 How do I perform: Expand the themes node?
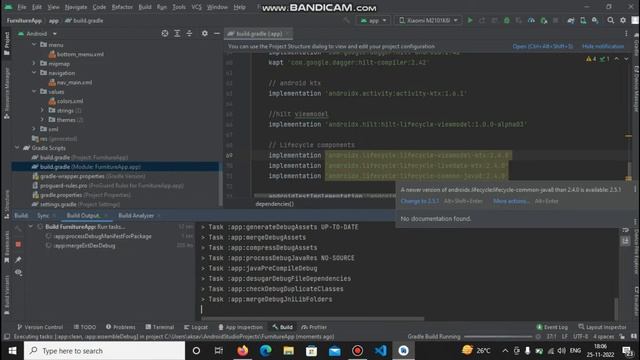[42, 120]
